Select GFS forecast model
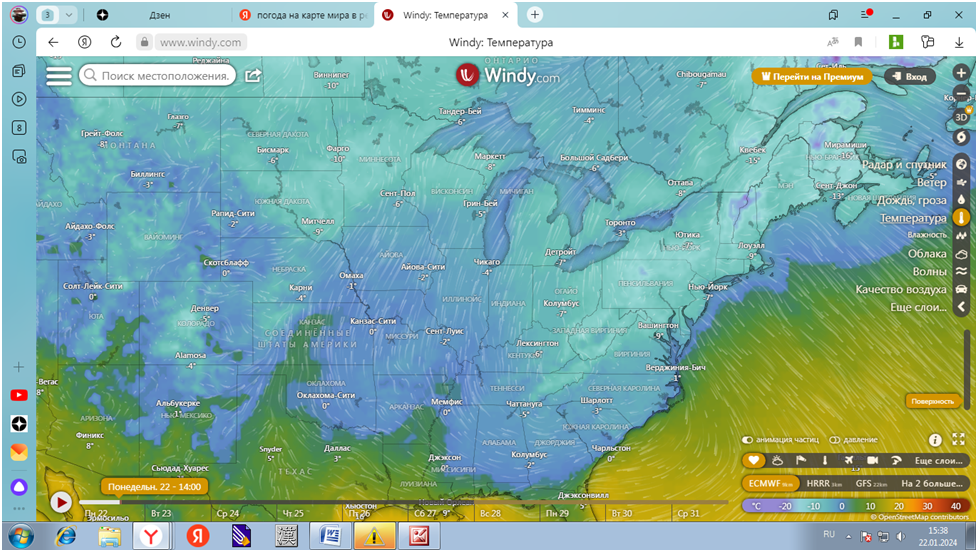Screen dimensions: 978x552 (x=871, y=483)
